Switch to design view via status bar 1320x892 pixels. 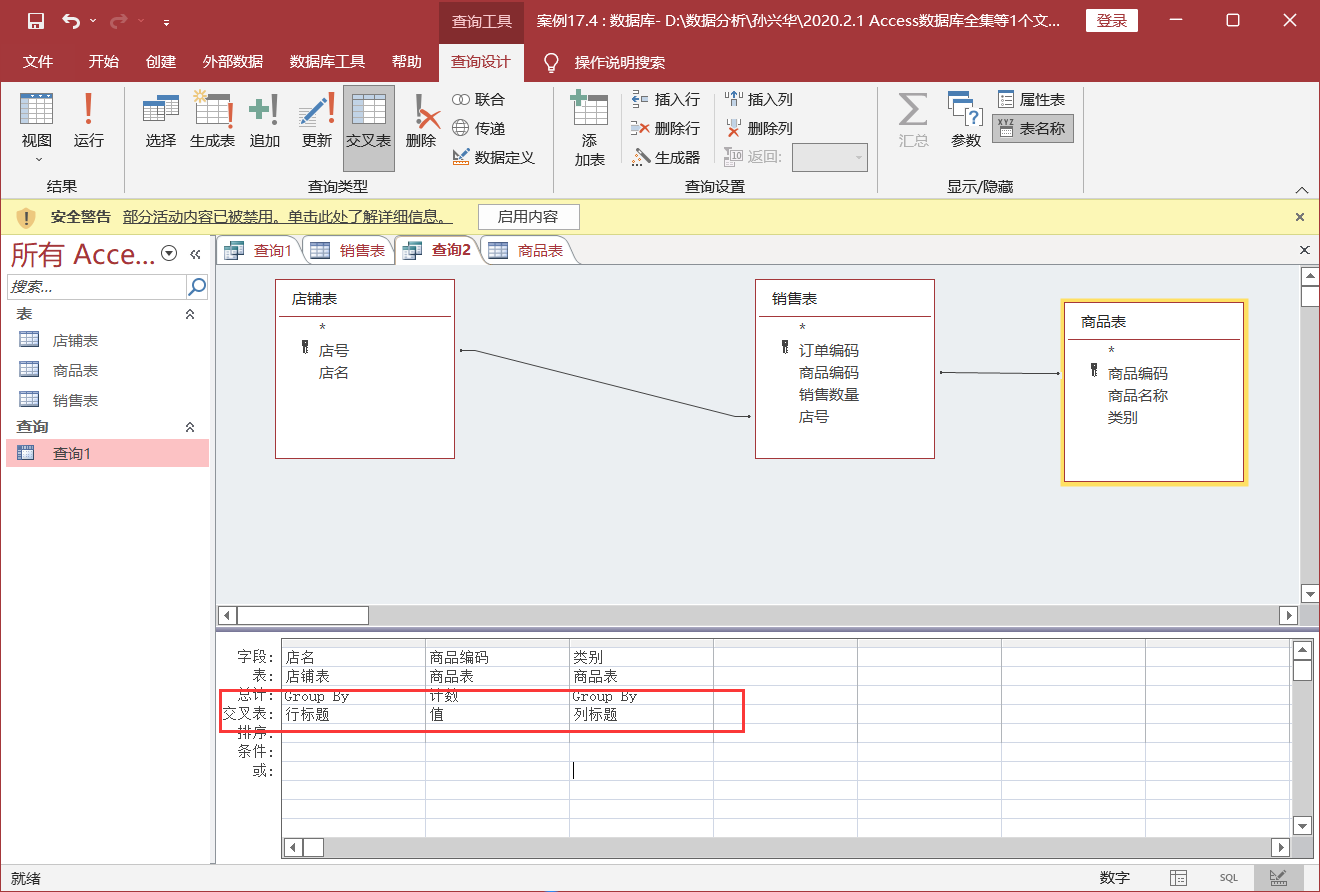click(1278, 878)
